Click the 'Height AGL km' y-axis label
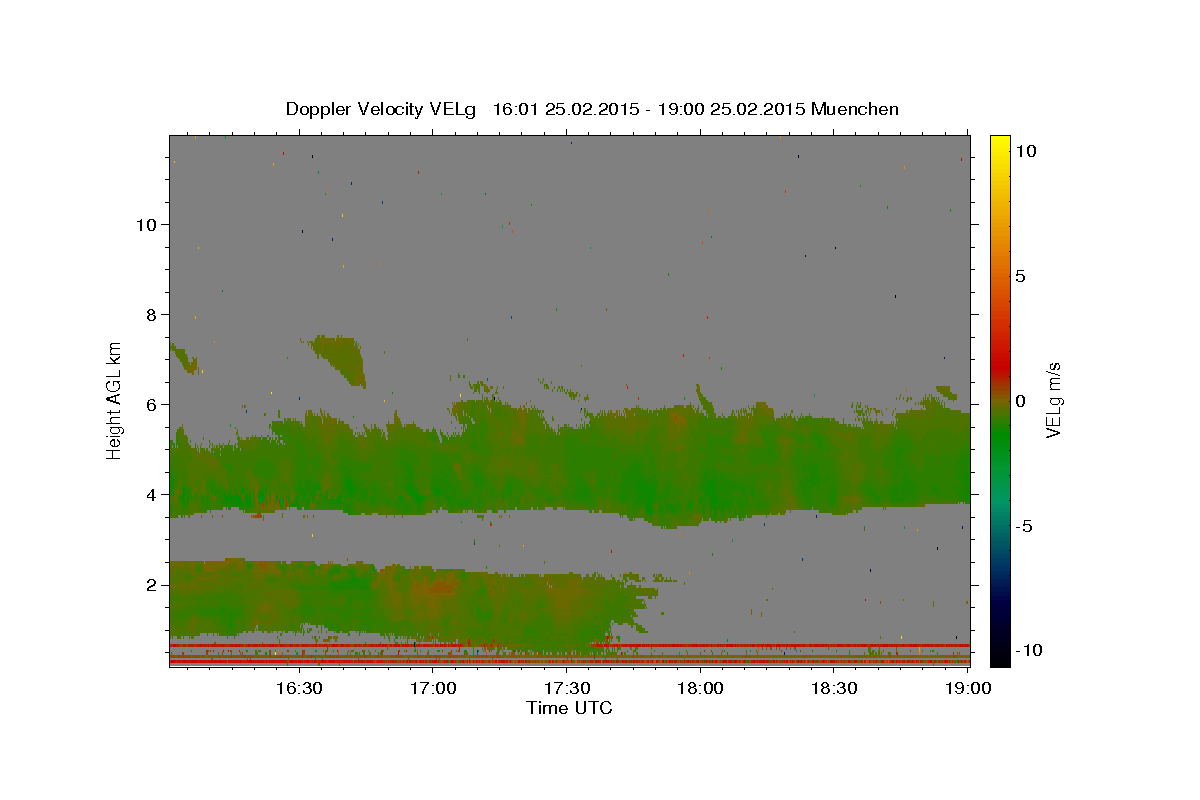 (115, 401)
